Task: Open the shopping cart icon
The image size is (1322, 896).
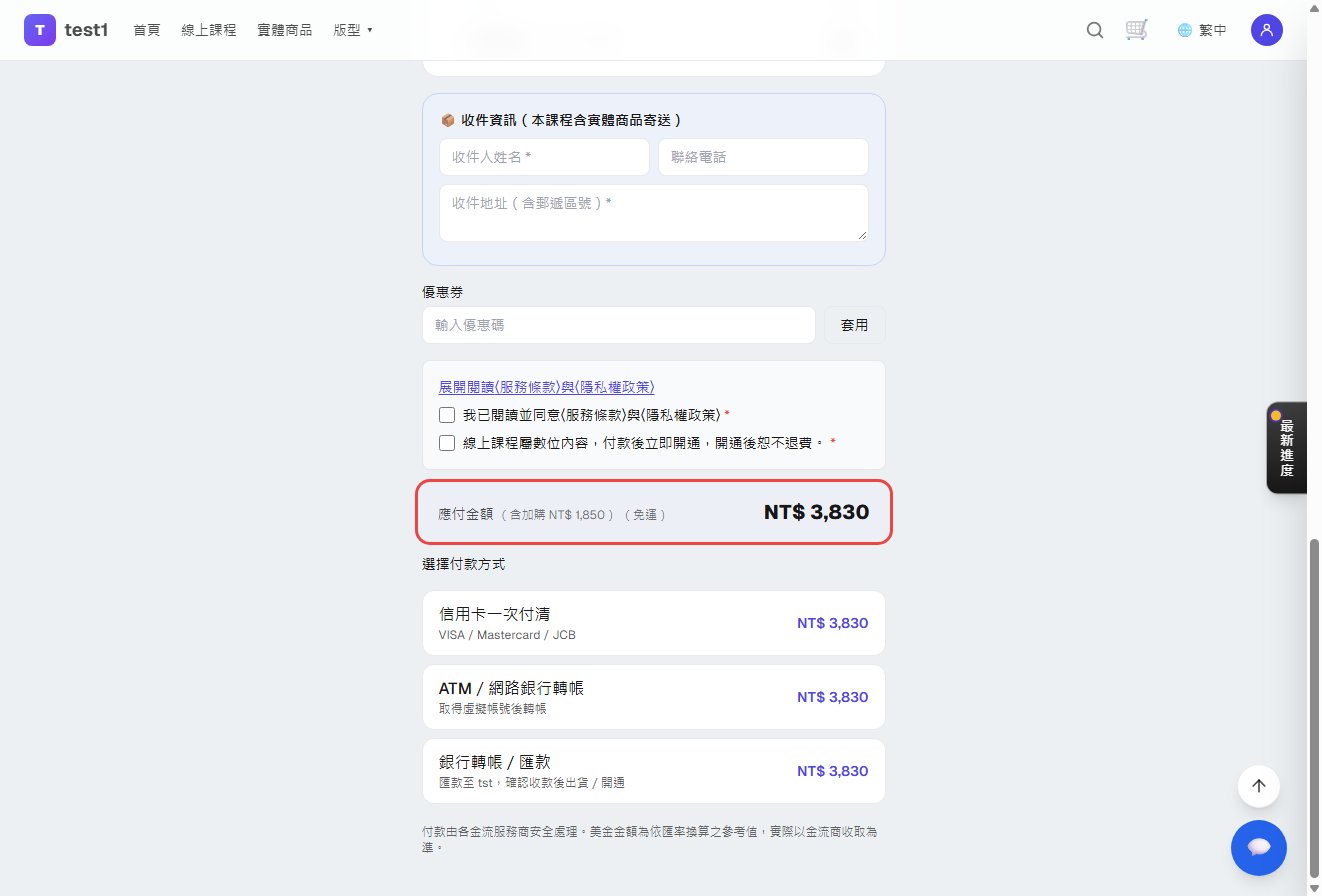Action: click(x=1136, y=30)
